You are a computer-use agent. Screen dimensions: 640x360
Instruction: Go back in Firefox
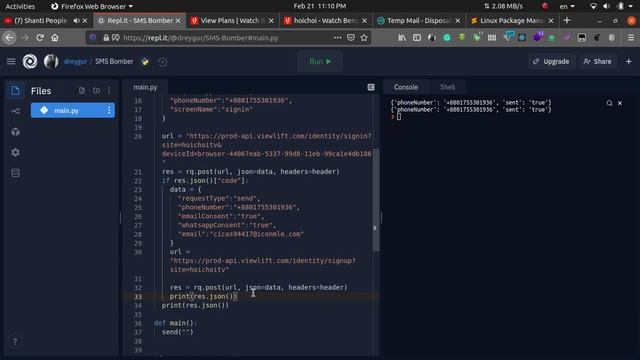(9, 38)
